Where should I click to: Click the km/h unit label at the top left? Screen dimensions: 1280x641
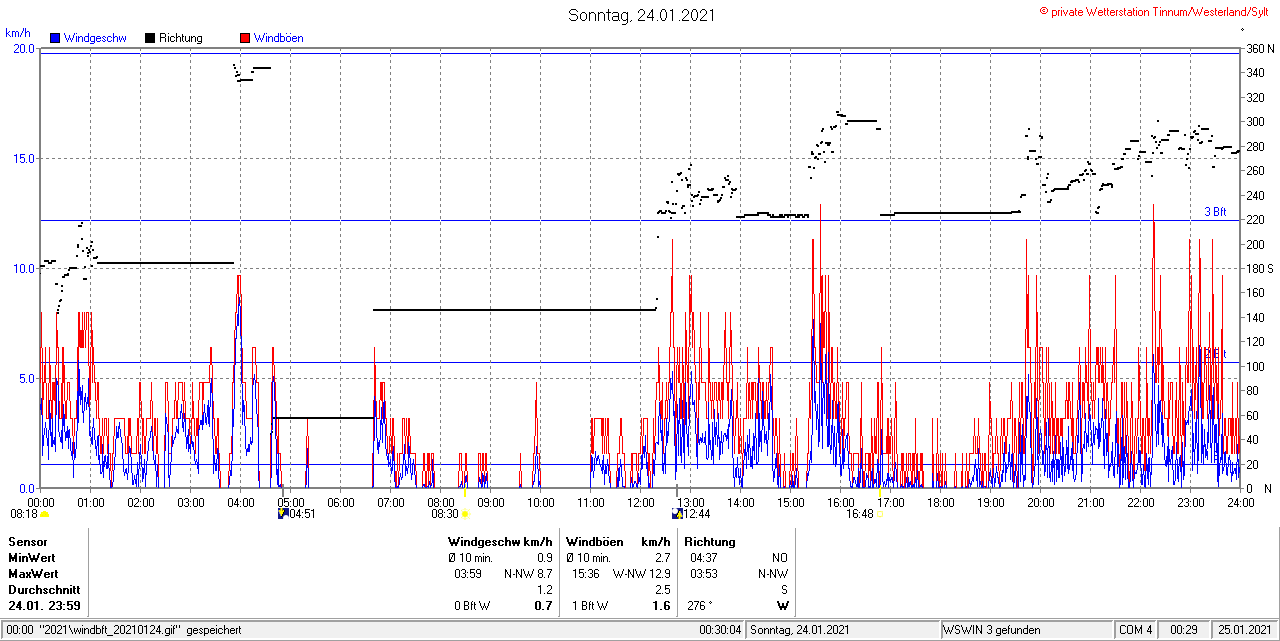coord(17,33)
